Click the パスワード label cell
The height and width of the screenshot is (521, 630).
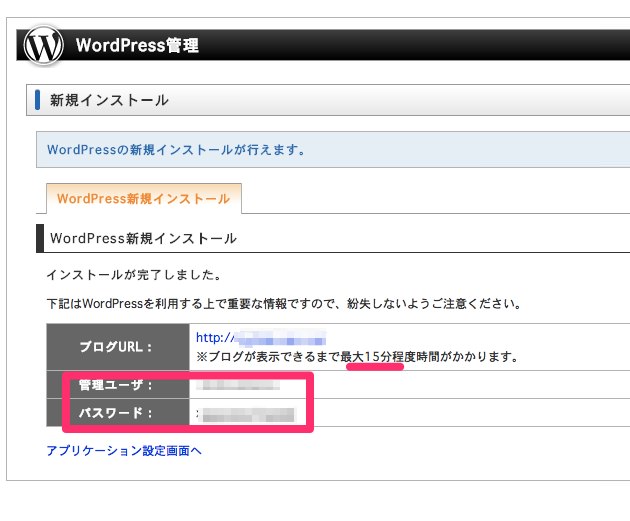click(x=118, y=412)
